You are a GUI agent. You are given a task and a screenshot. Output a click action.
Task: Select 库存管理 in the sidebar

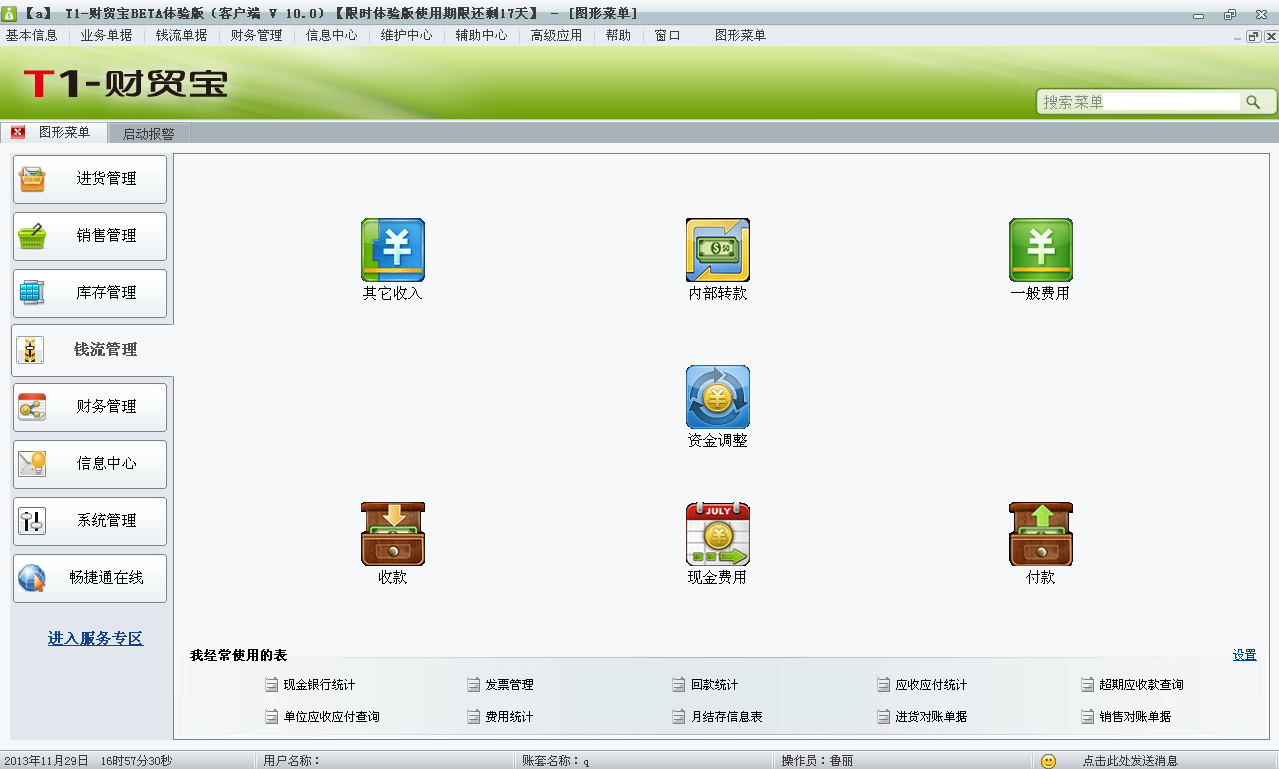click(x=90, y=293)
